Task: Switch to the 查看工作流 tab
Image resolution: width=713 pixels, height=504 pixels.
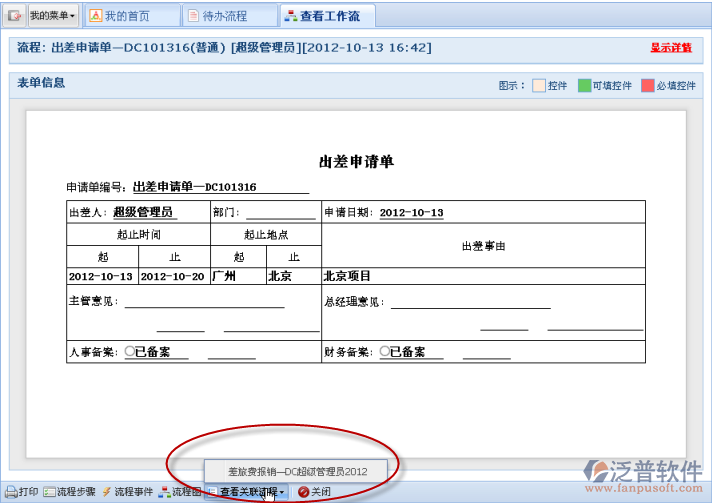Action: tap(321, 16)
